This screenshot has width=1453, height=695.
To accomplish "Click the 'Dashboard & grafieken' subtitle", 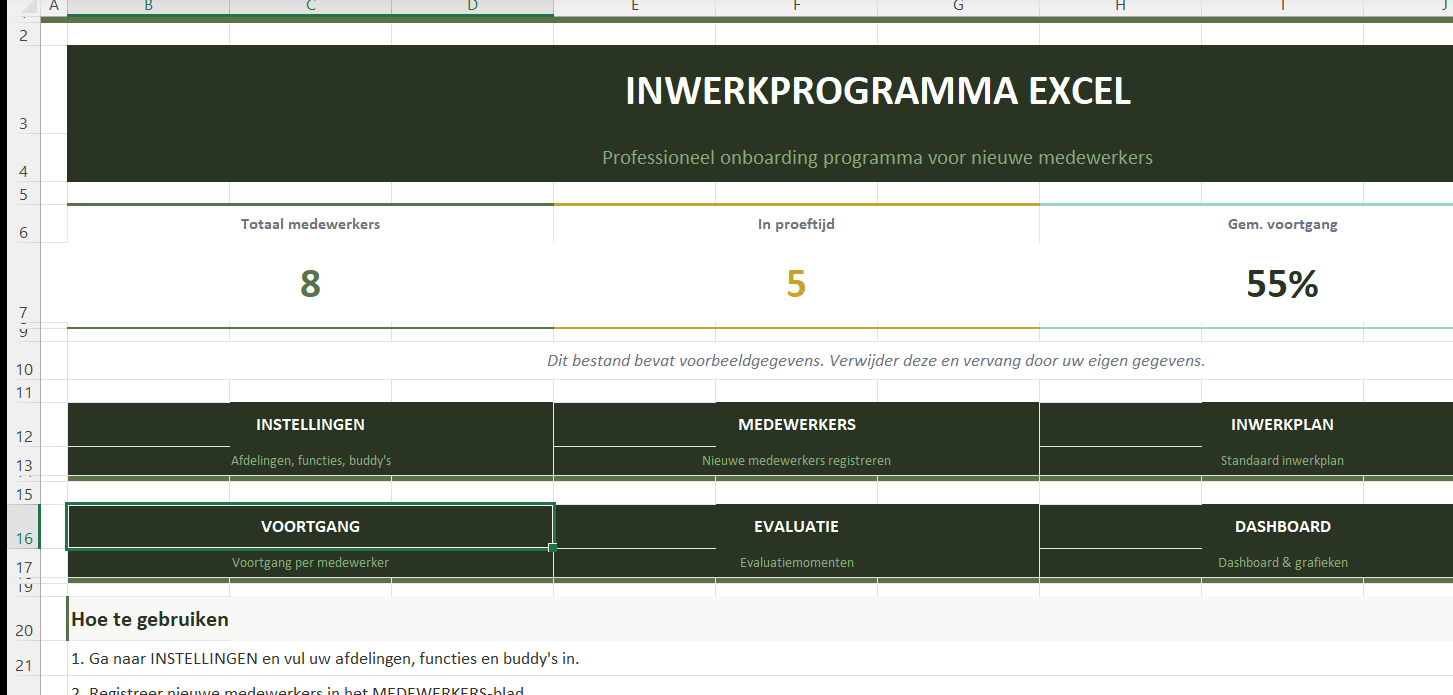I will (1282, 563).
